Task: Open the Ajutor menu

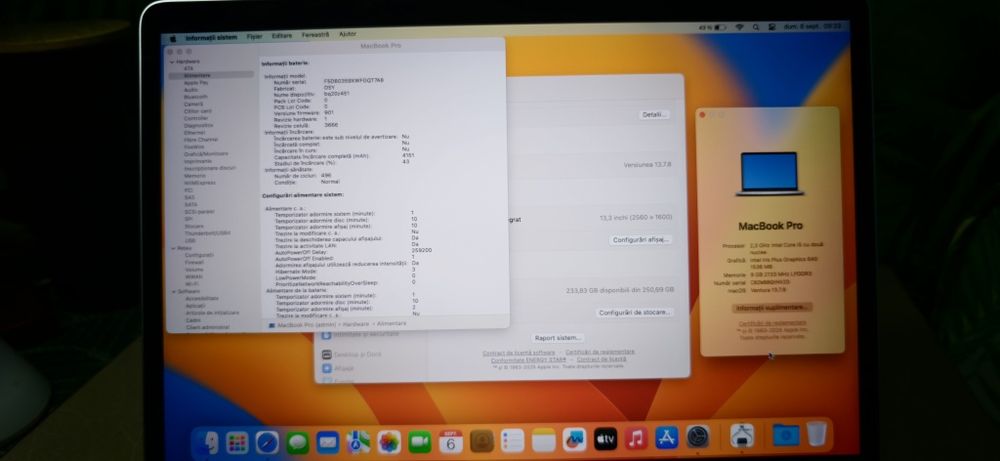Action: tap(348, 34)
